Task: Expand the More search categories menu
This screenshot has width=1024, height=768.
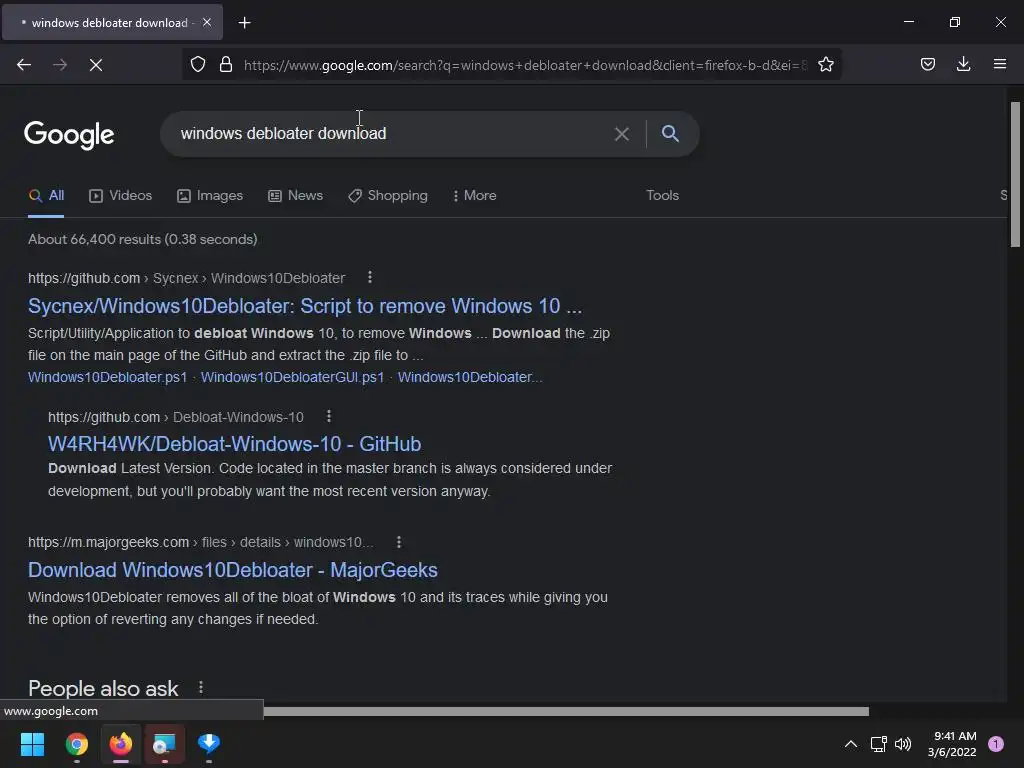Action: (475, 195)
